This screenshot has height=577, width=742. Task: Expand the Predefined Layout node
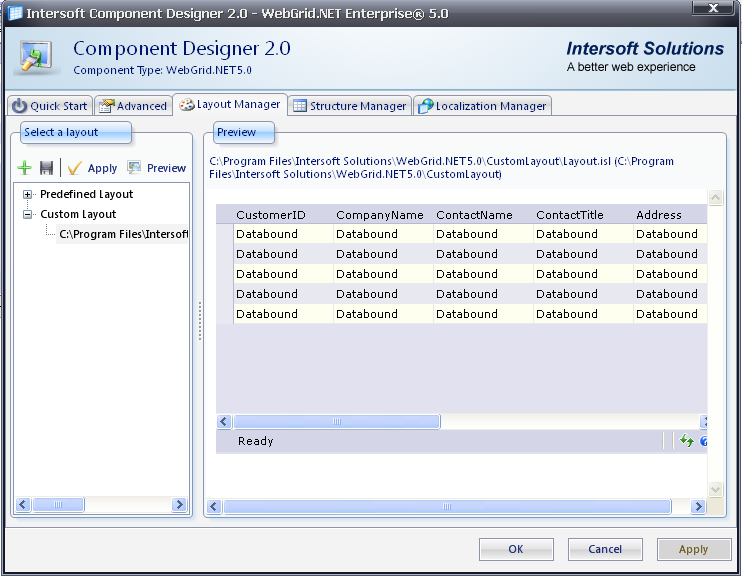27,194
